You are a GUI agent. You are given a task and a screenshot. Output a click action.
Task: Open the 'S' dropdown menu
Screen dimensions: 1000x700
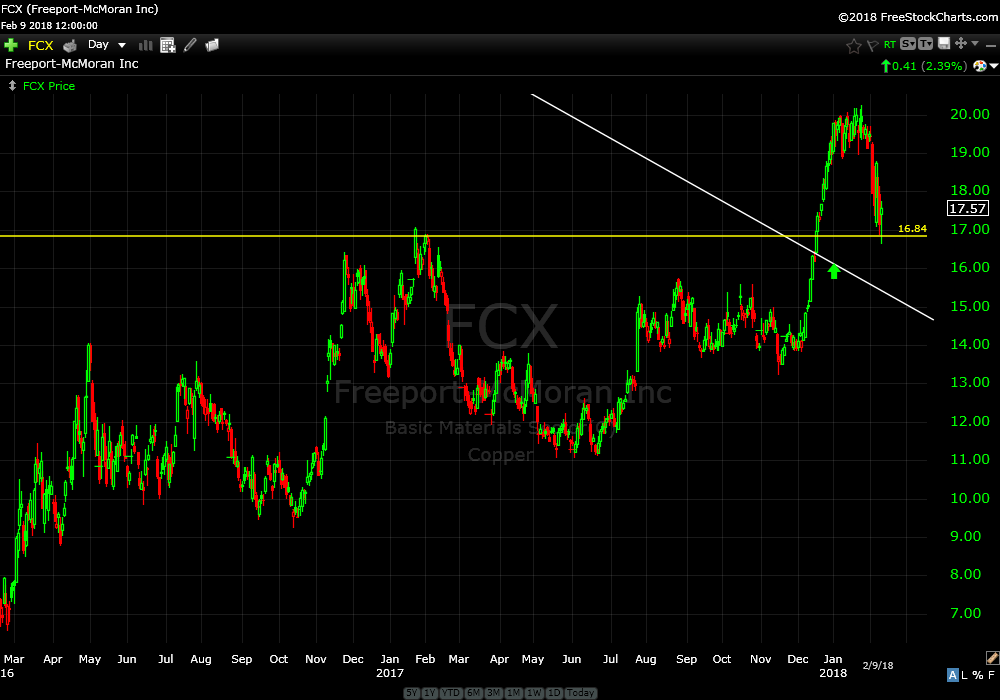pos(907,44)
